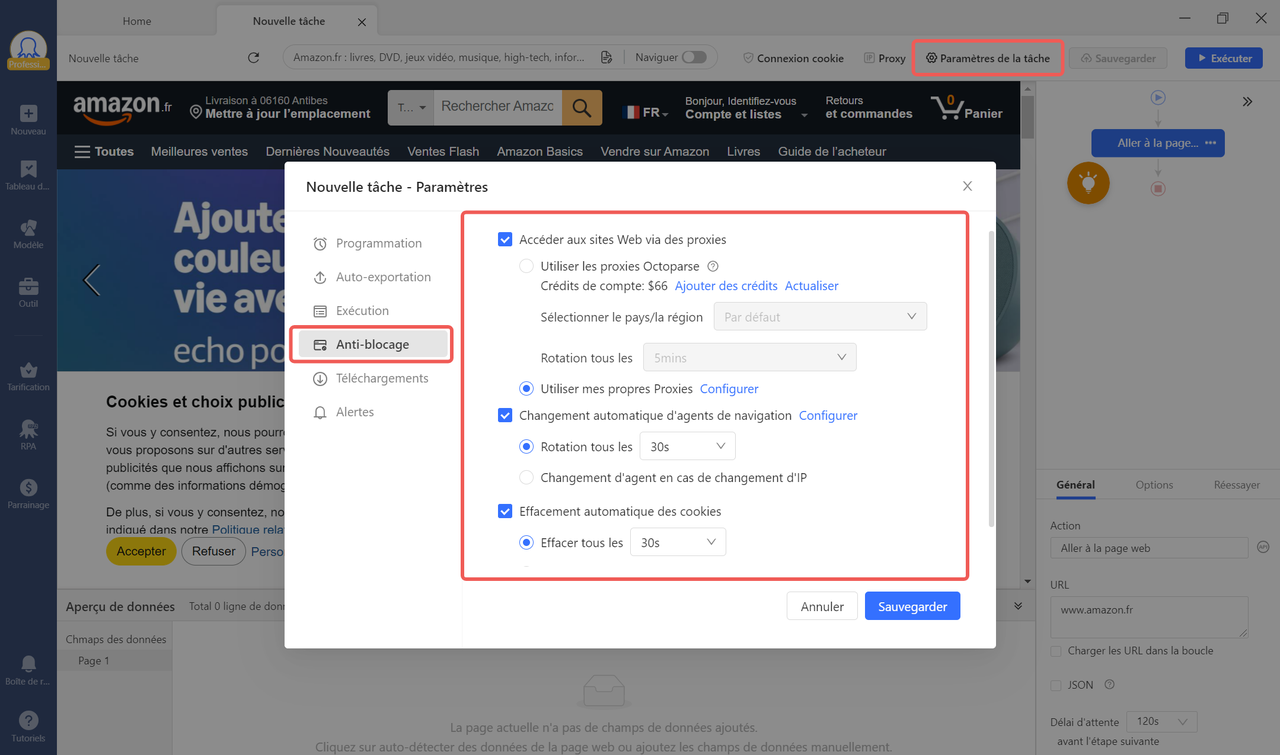Click the Sauvegarder button in the dialog
The width and height of the screenshot is (1280, 755).
(912, 605)
